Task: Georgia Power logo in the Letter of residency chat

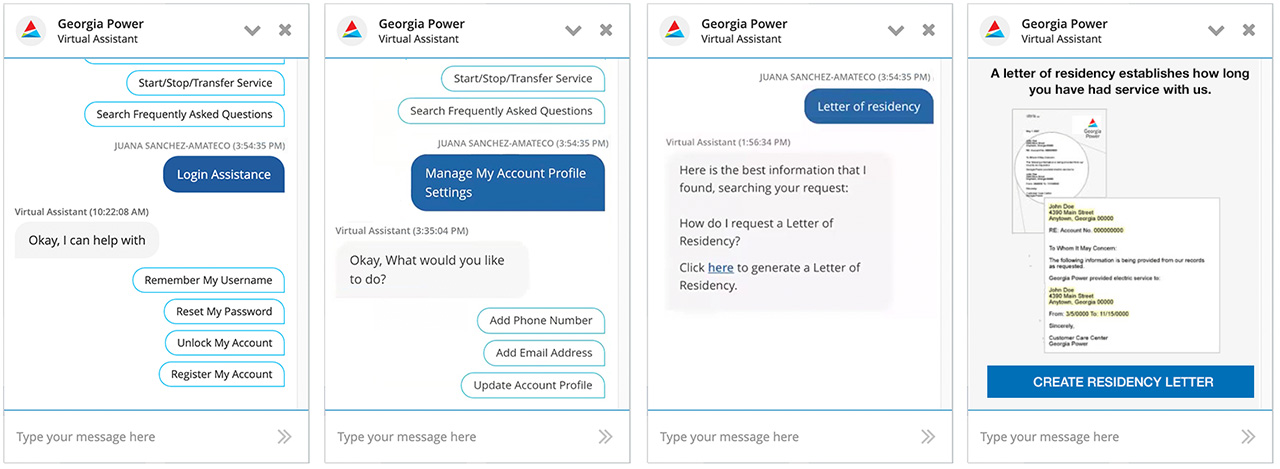Action: tap(675, 31)
